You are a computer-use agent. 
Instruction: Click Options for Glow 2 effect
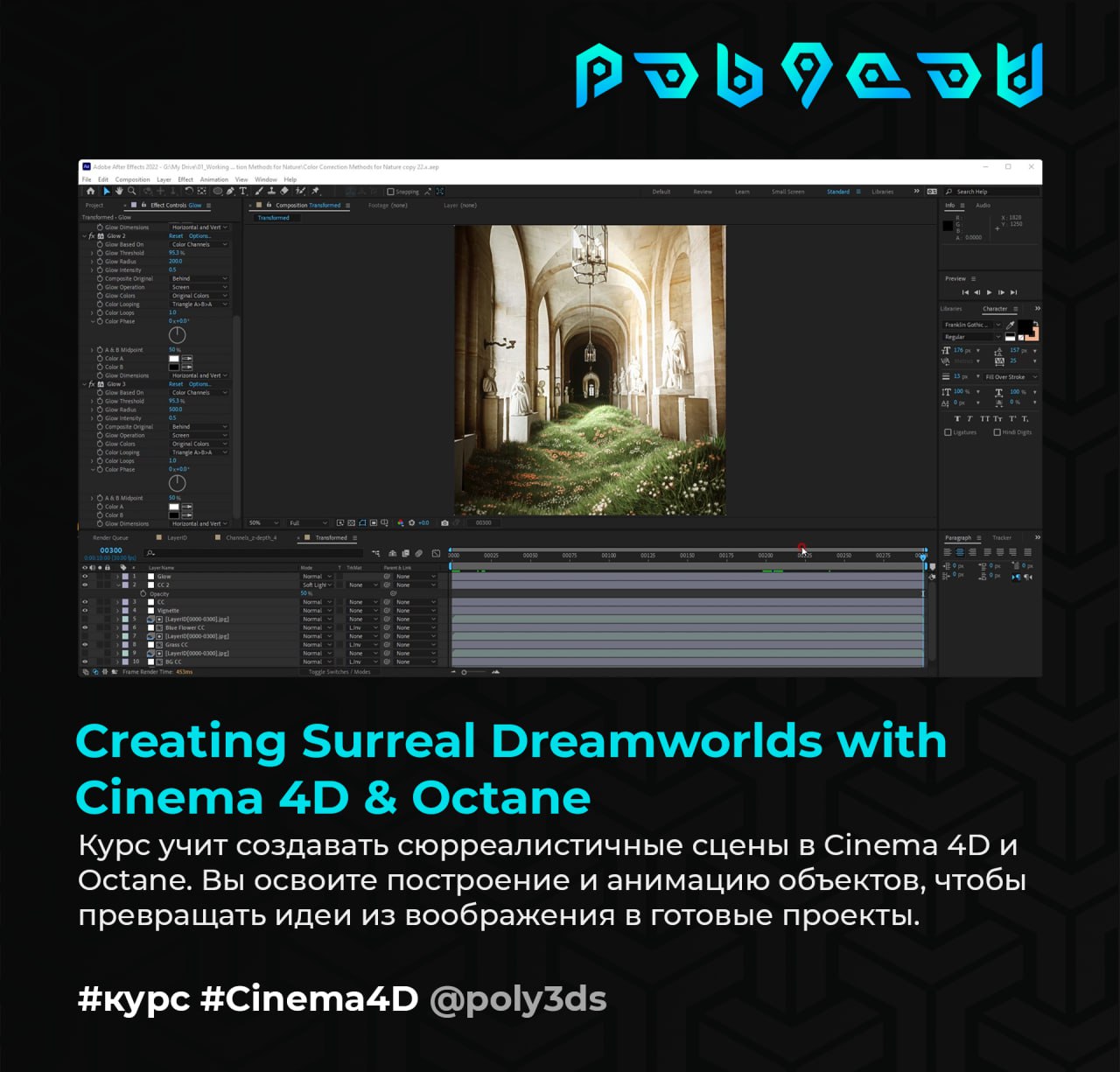point(199,236)
